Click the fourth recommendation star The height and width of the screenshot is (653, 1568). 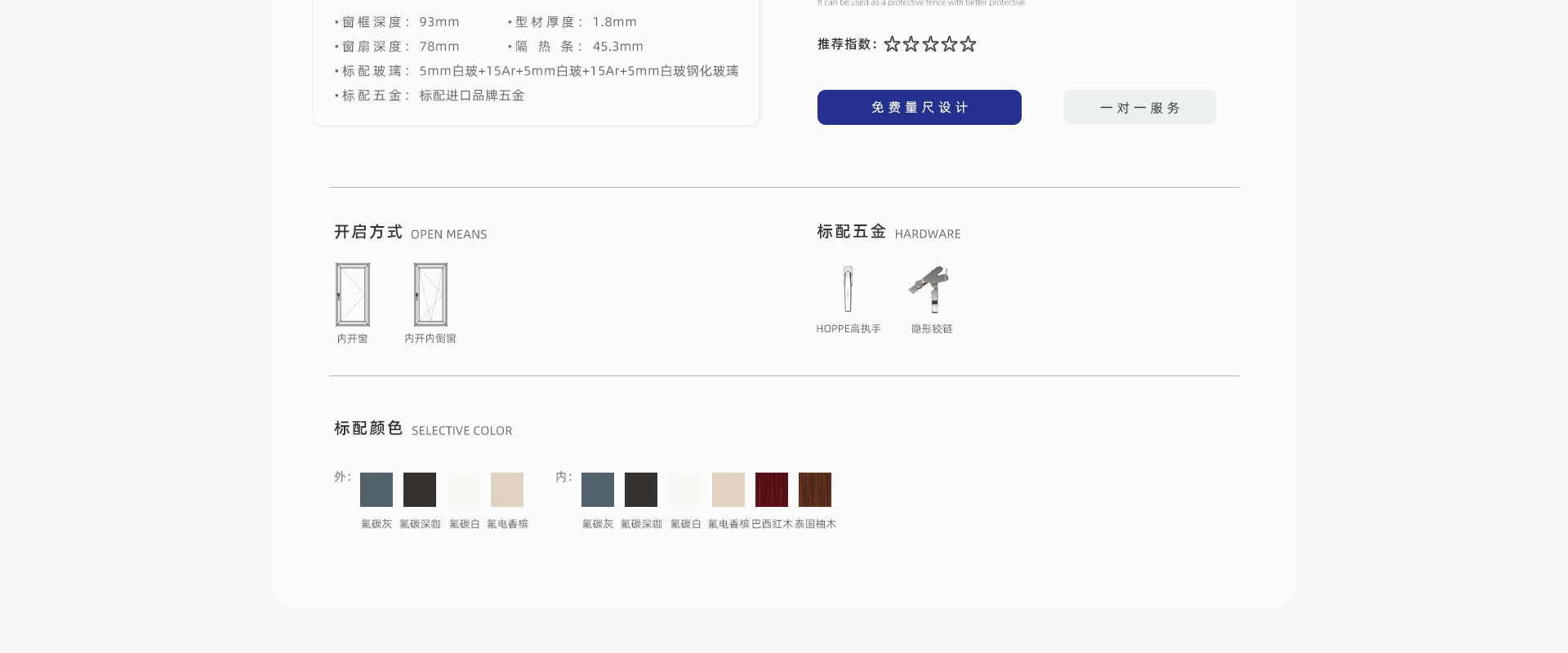949,44
